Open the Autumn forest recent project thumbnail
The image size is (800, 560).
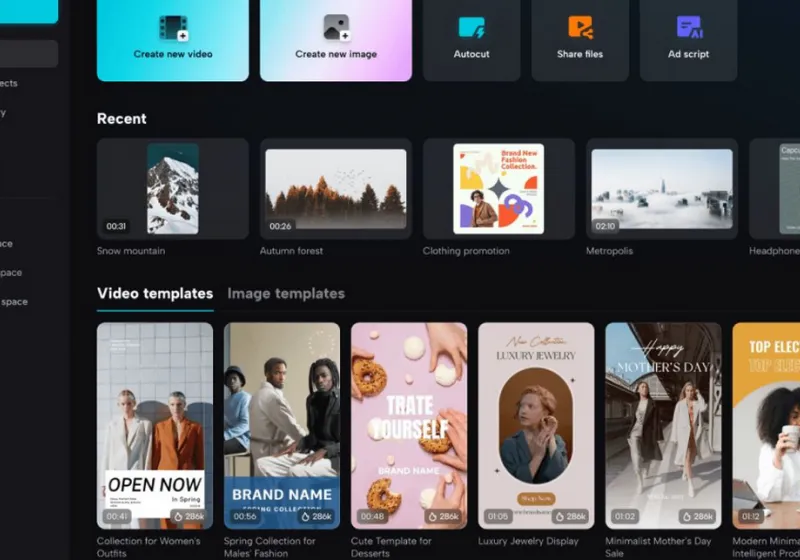pyautogui.click(x=336, y=189)
